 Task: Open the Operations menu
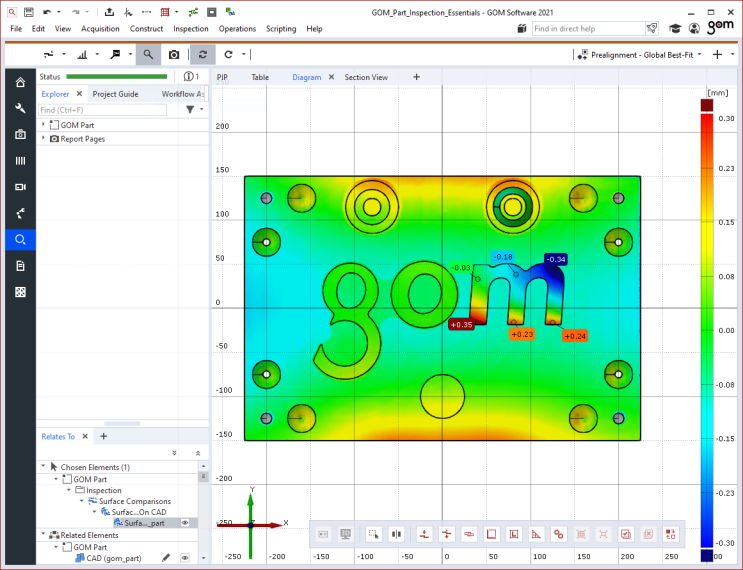click(x=237, y=28)
